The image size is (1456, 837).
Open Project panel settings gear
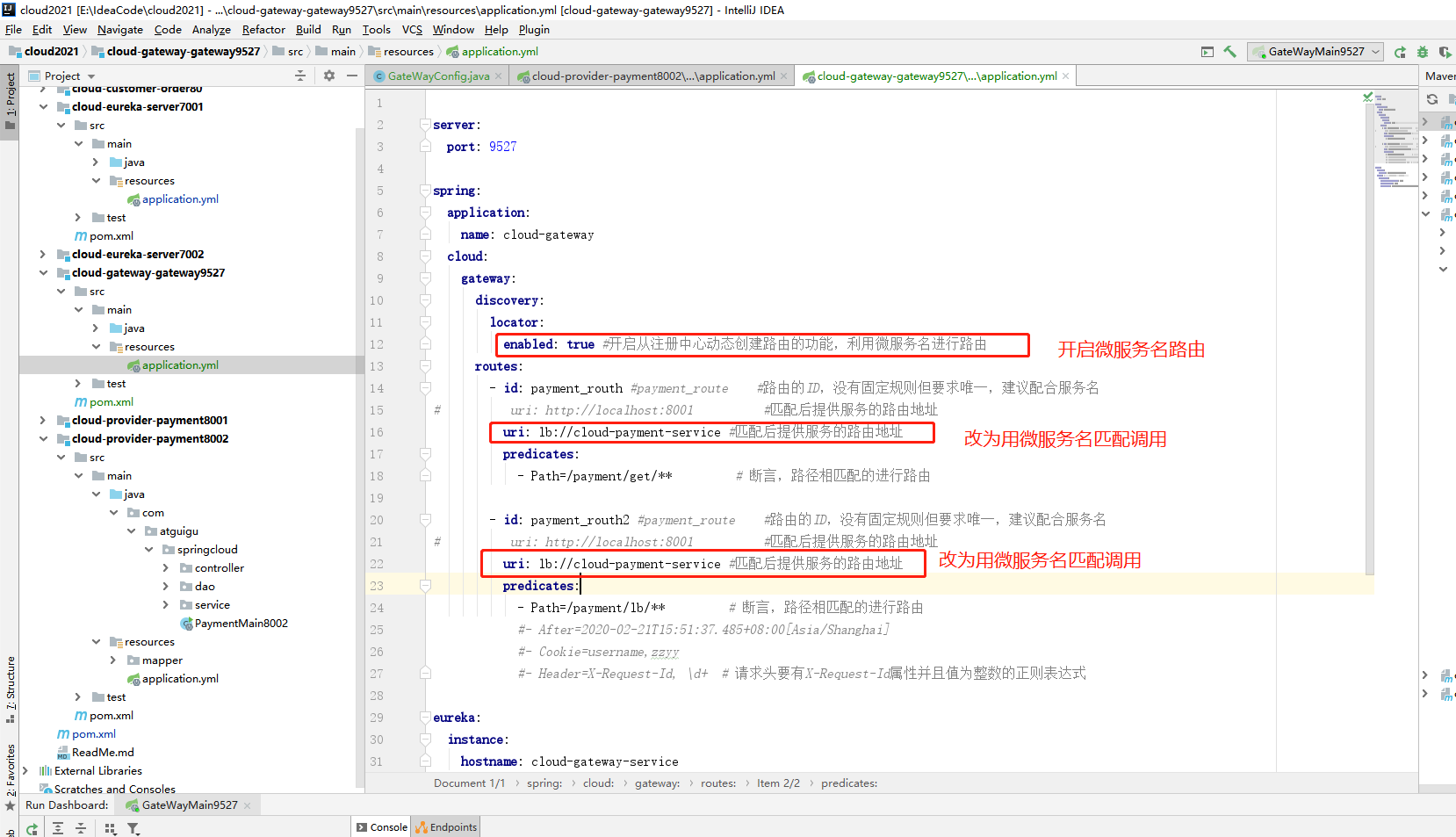coord(329,76)
